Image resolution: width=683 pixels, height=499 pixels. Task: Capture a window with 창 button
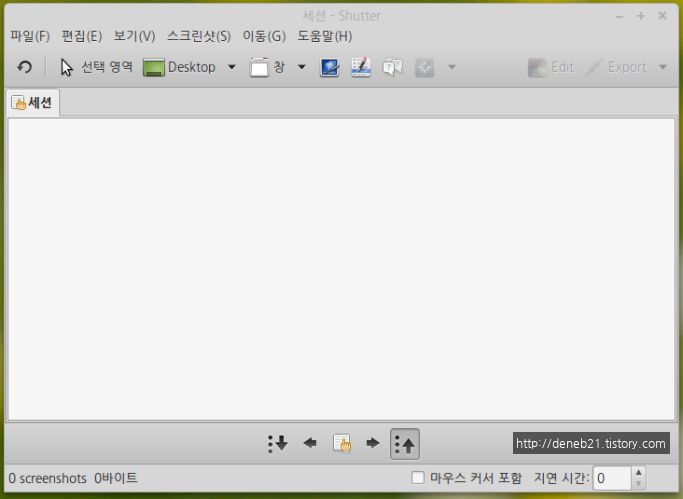[267, 67]
